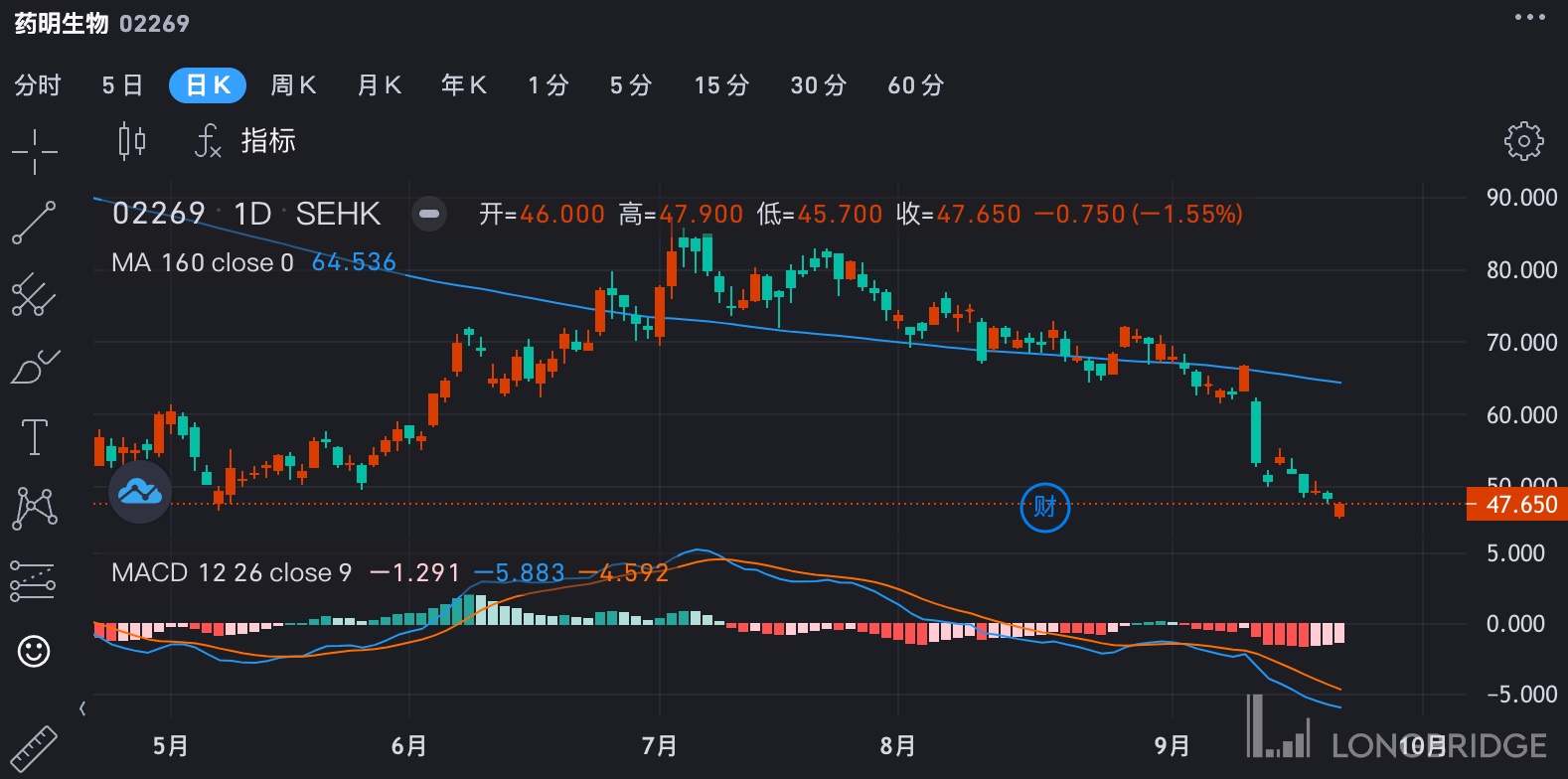Open the 指标 indicators menu

coord(245,141)
